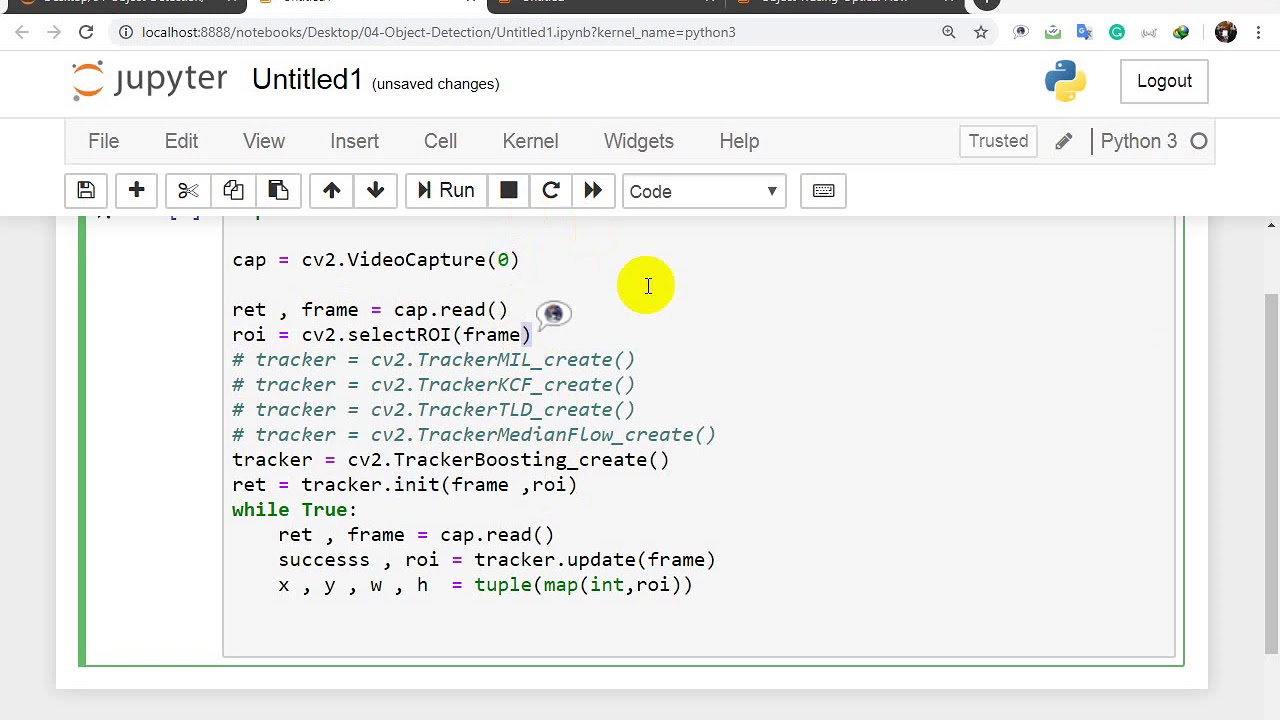Restart kernel and run all fast-forward icon

pos(593,191)
